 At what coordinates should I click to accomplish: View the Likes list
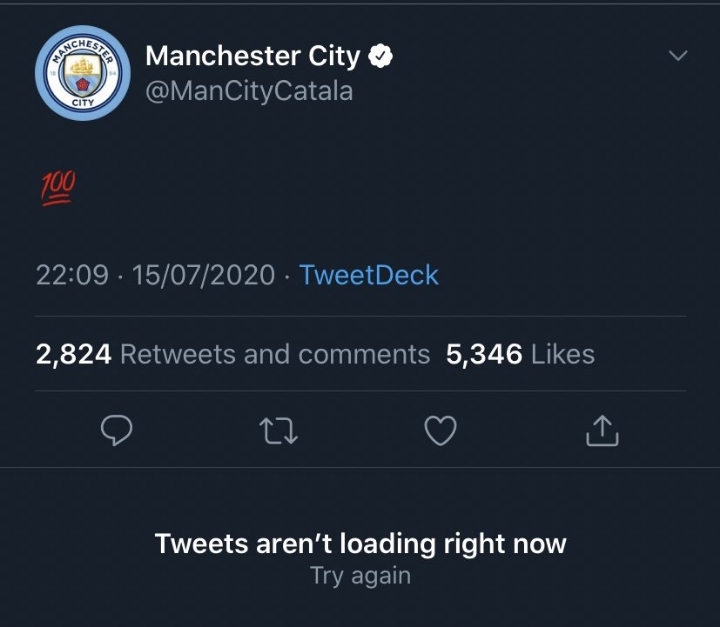click(x=562, y=354)
